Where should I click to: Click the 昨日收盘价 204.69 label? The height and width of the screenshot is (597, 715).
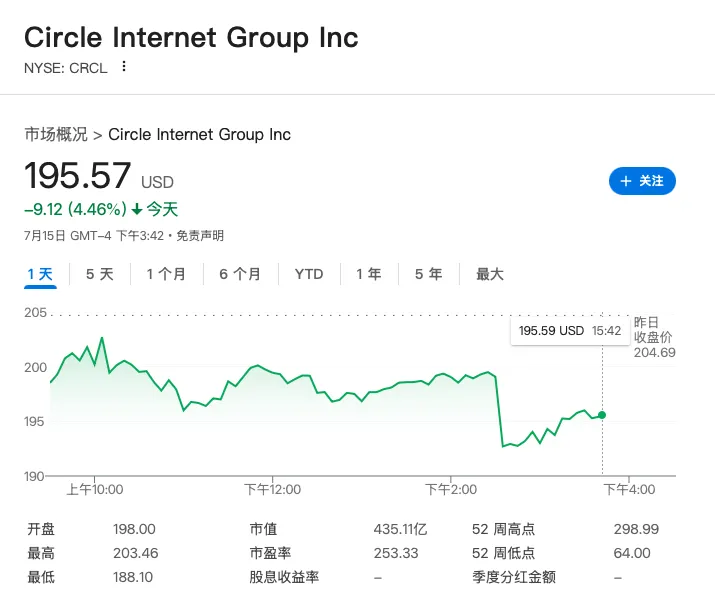(x=654, y=337)
